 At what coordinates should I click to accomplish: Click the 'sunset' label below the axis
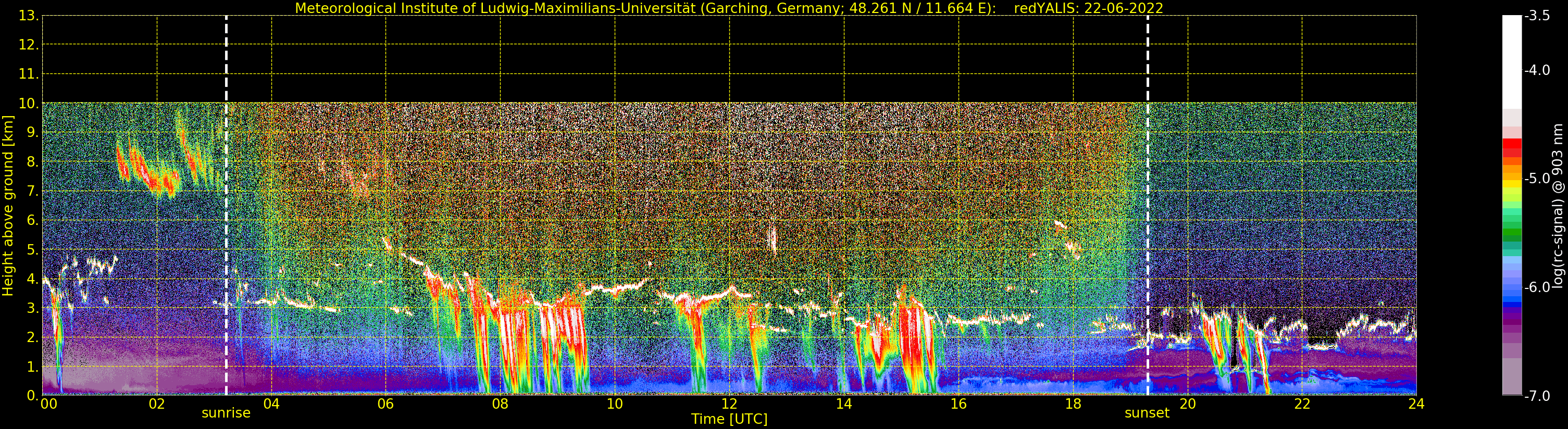click(x=1147, y=413)
